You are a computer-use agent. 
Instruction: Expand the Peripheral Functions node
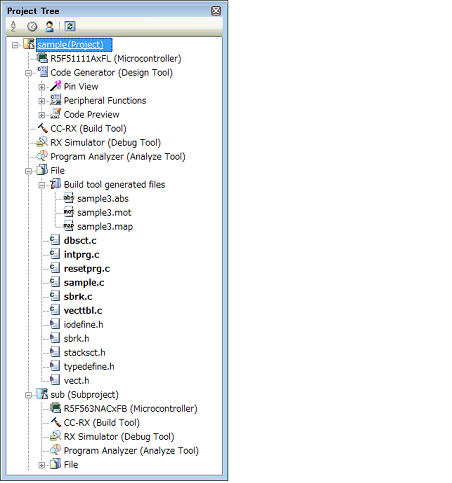[x=42, y=101]
